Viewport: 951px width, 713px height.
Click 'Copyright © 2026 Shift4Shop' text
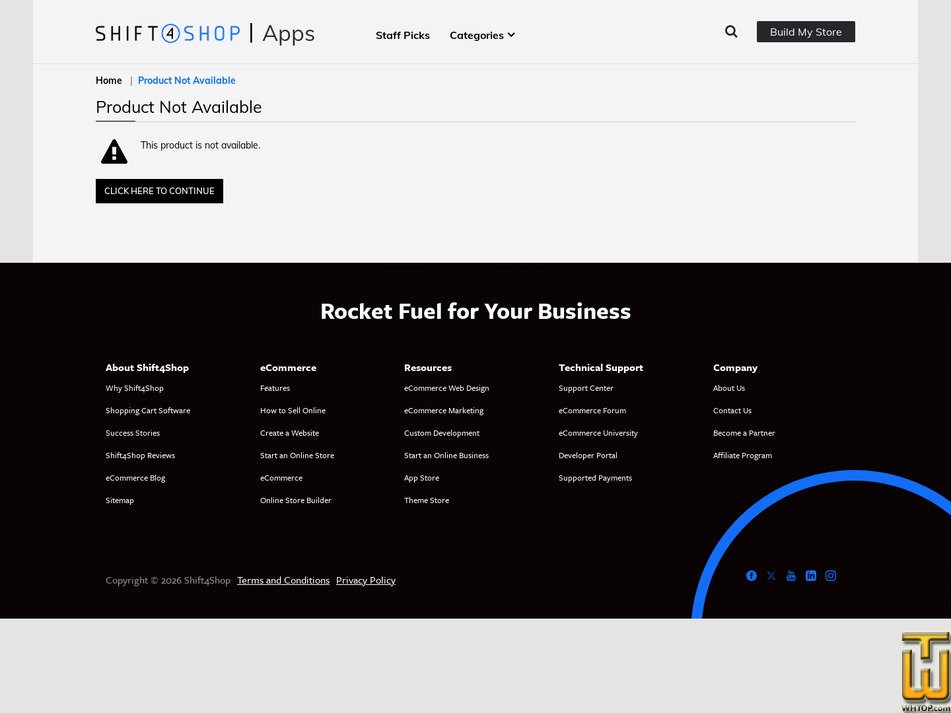pos(168,580)
